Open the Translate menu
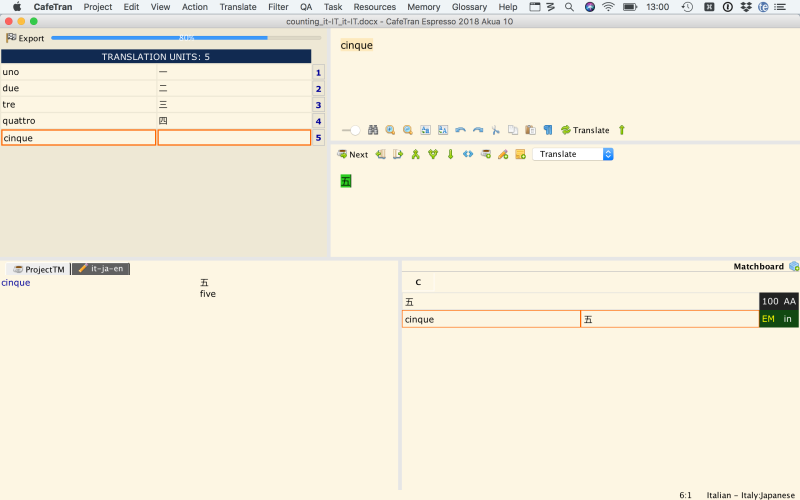 (x=238, y=7)
